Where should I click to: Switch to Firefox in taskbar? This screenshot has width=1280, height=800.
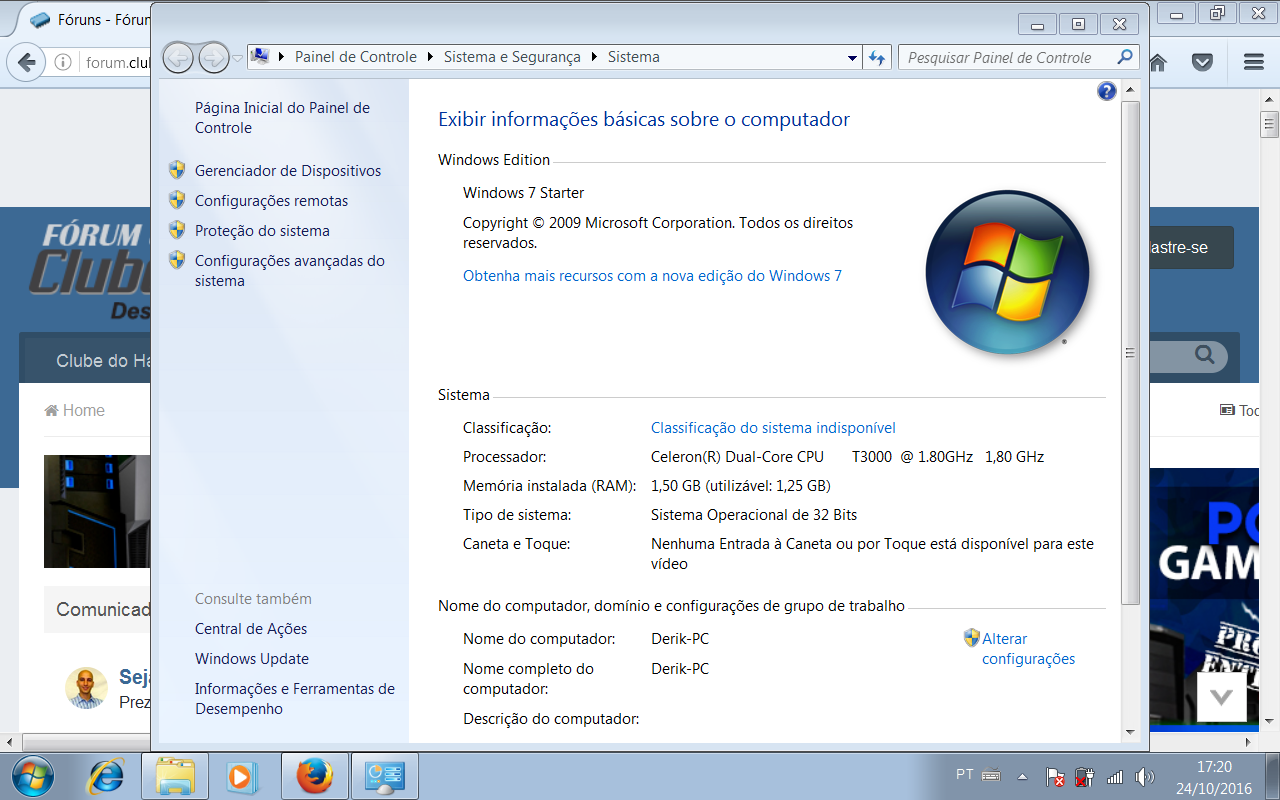point(315,776)
